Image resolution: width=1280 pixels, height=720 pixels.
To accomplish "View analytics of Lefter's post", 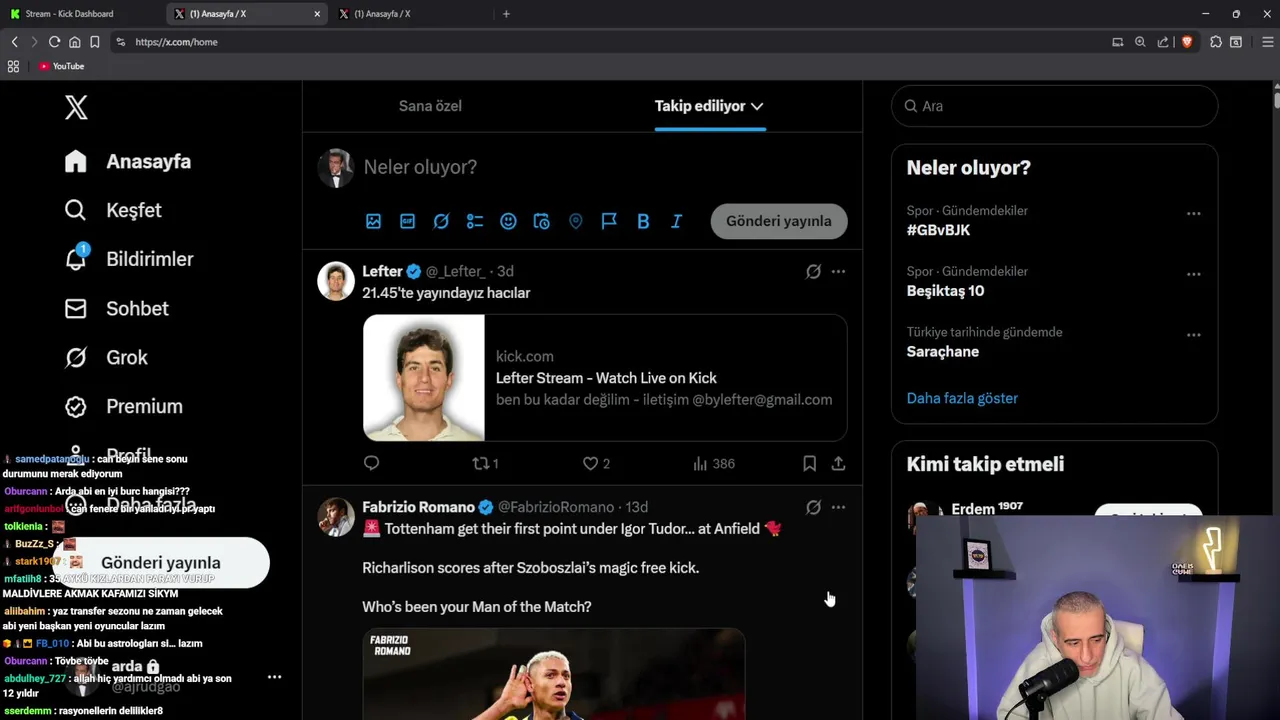I will point(714,463).
